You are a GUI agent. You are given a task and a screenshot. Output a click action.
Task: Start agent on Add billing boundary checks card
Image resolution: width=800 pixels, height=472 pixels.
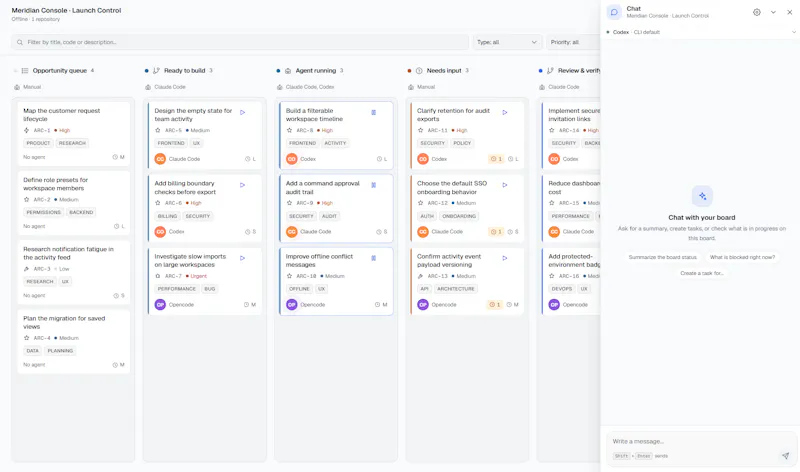[242, 185]
